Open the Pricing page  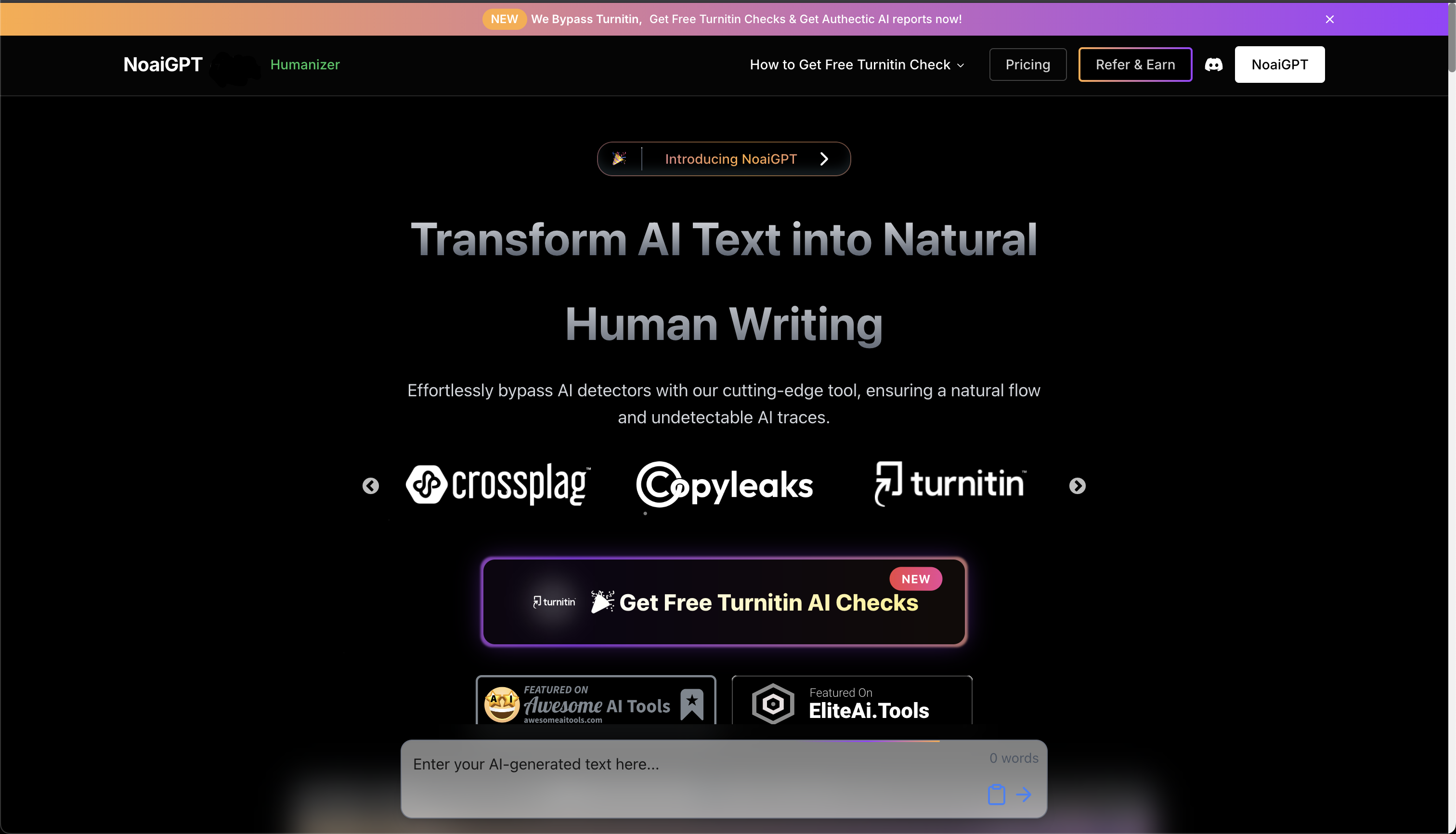(x=1027, y=65)
